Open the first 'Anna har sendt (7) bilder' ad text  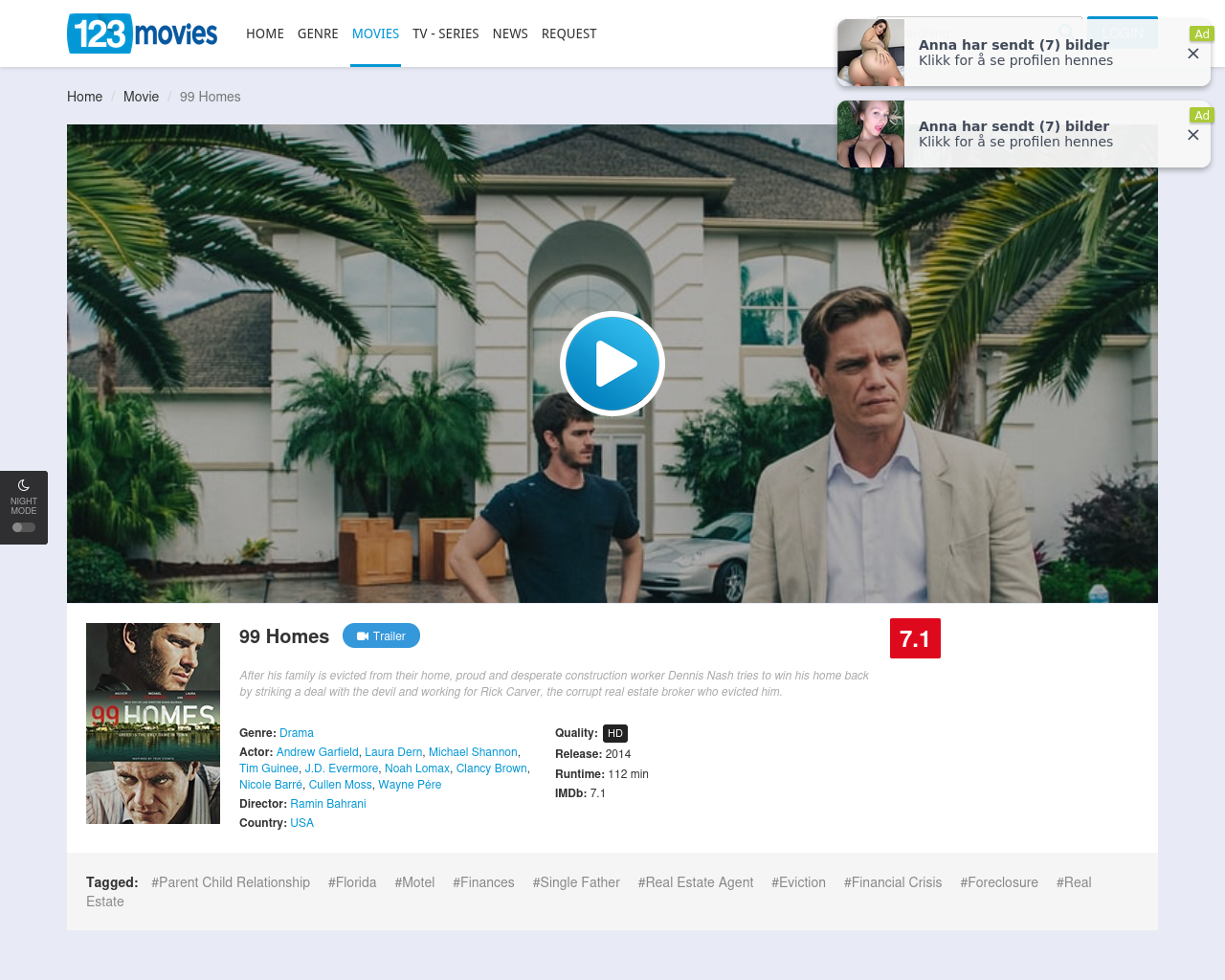click(1013, 45)
